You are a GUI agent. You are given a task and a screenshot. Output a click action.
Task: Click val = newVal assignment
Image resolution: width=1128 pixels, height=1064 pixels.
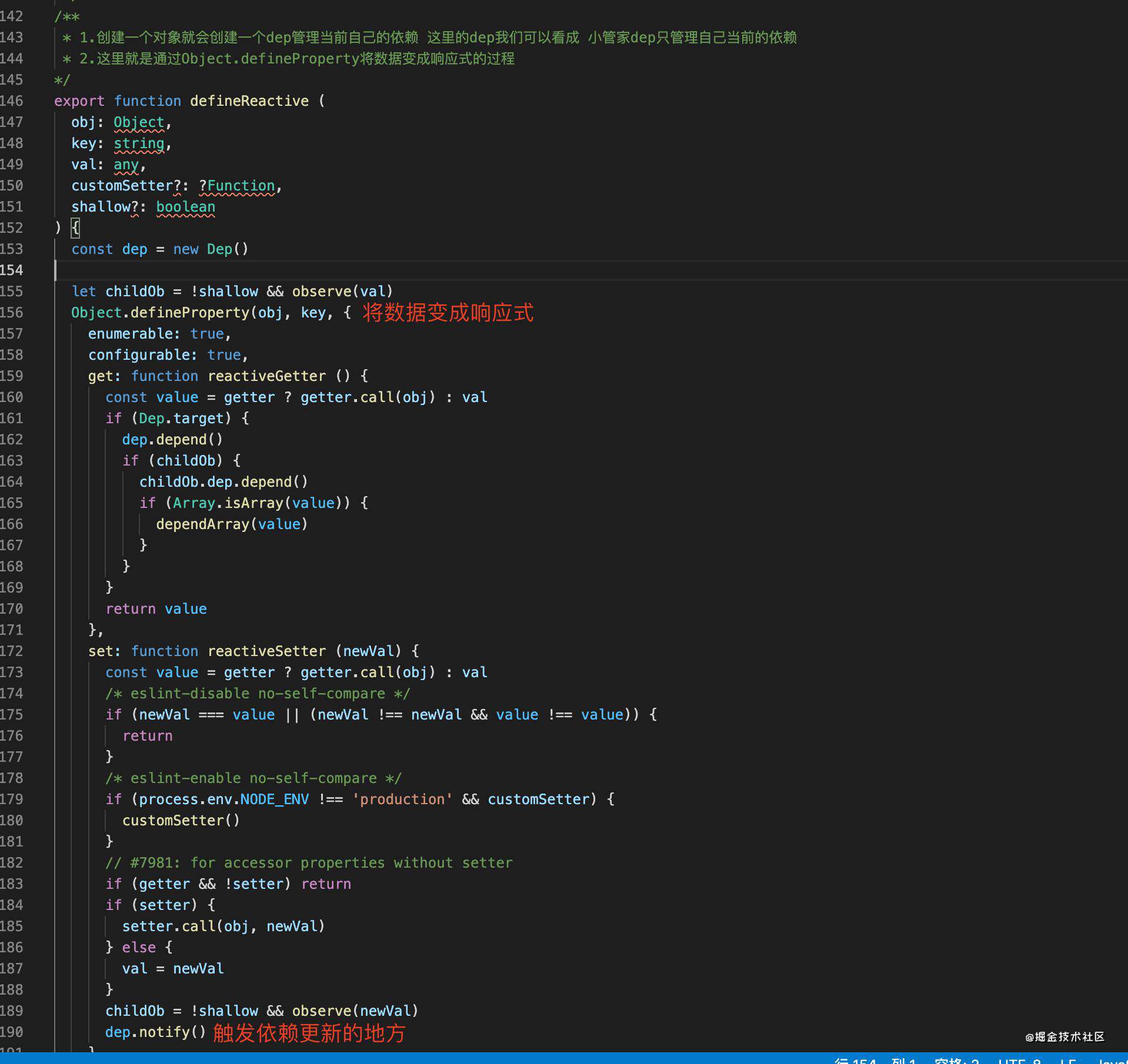point(173,969)
